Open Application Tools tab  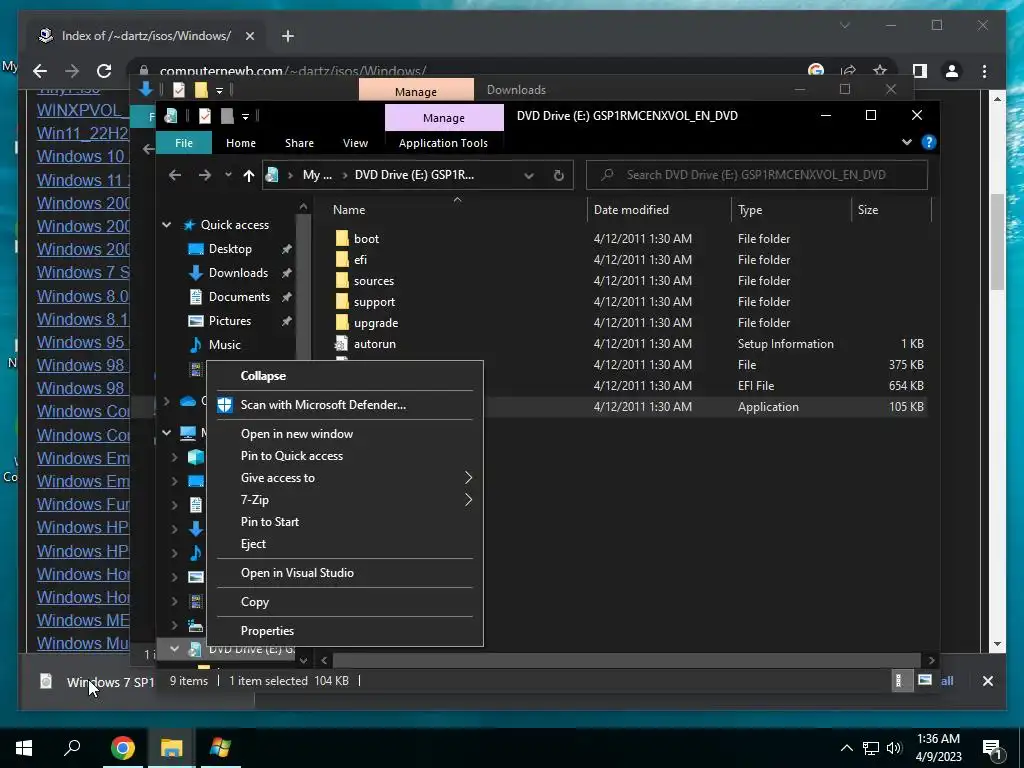[443, 143]
